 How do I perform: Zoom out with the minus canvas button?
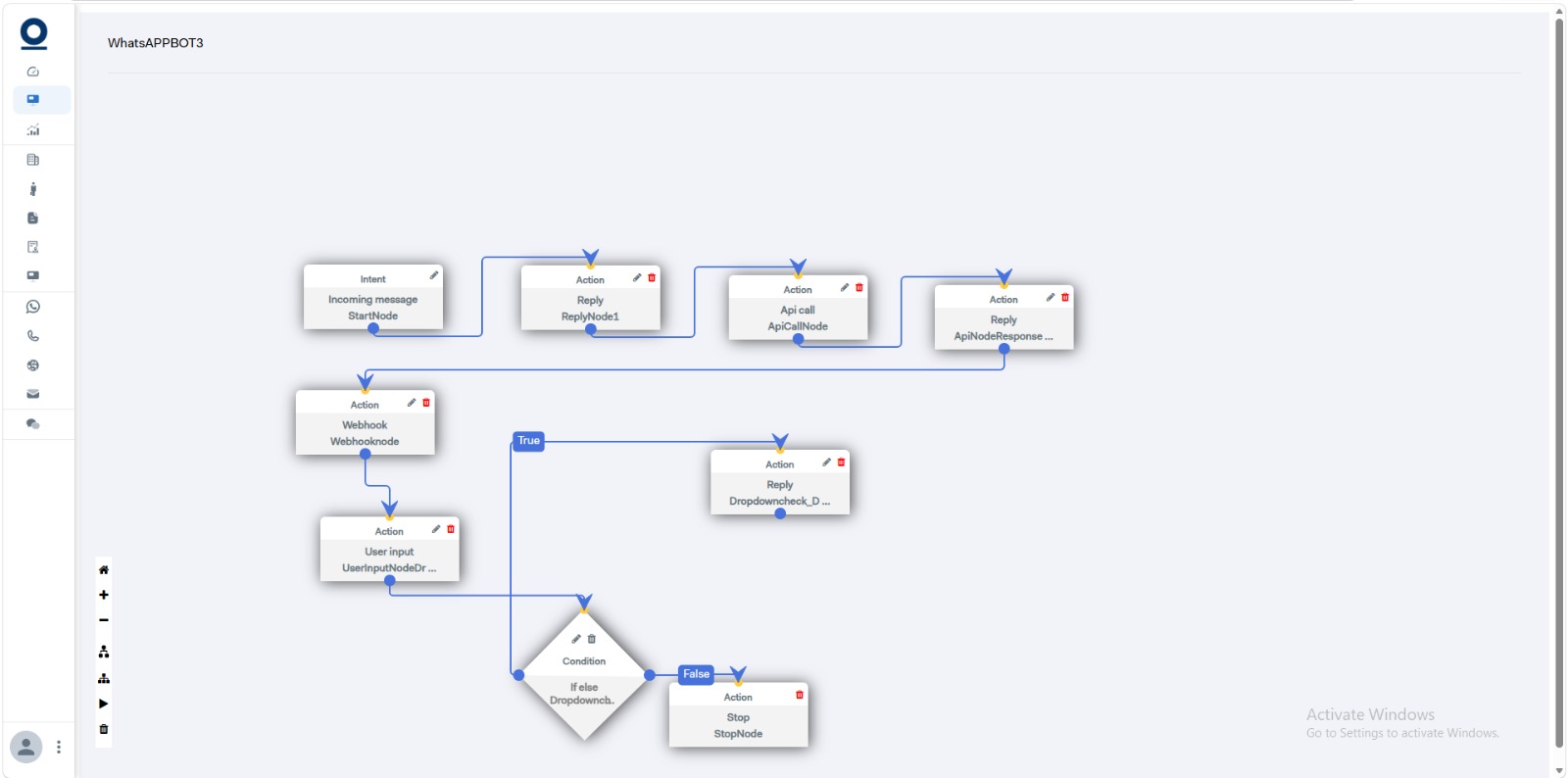[x=104, y=620]
